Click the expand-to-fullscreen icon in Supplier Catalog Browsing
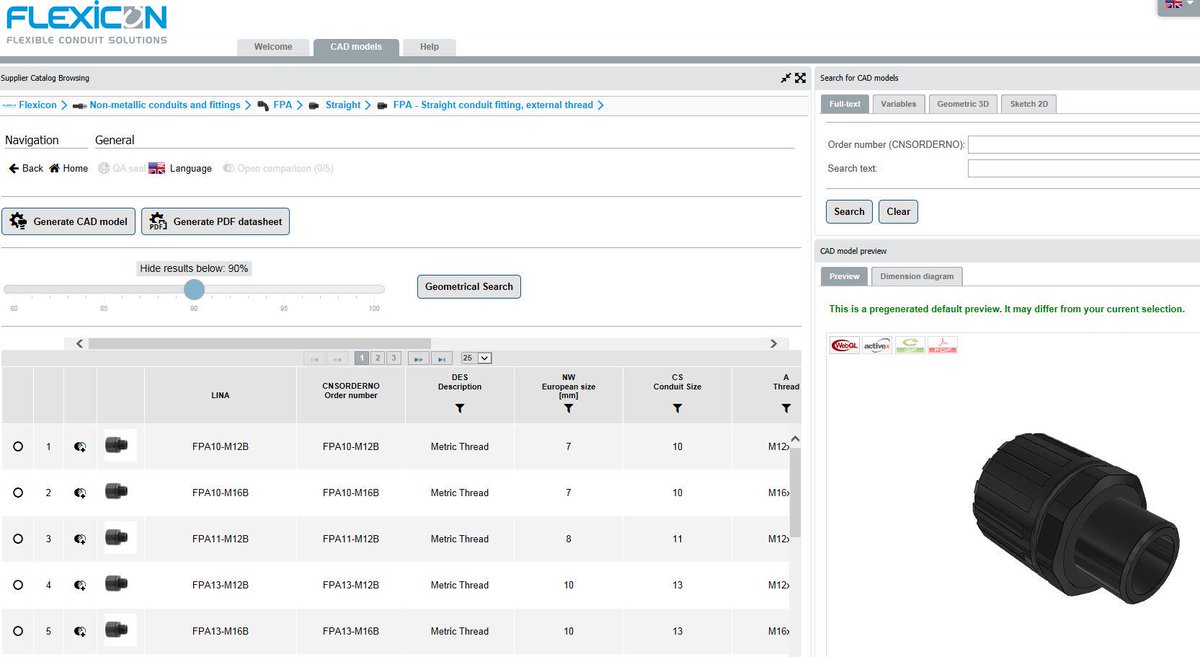The width and height of the screenshot is (1200, 657). coord(801,78)
